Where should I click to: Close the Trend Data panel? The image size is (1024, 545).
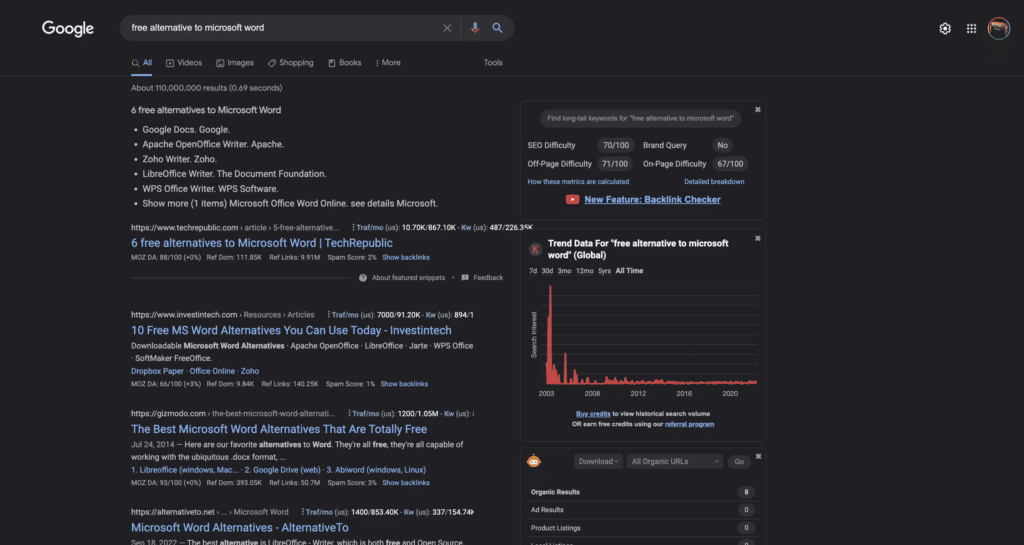tap(758, 238)
